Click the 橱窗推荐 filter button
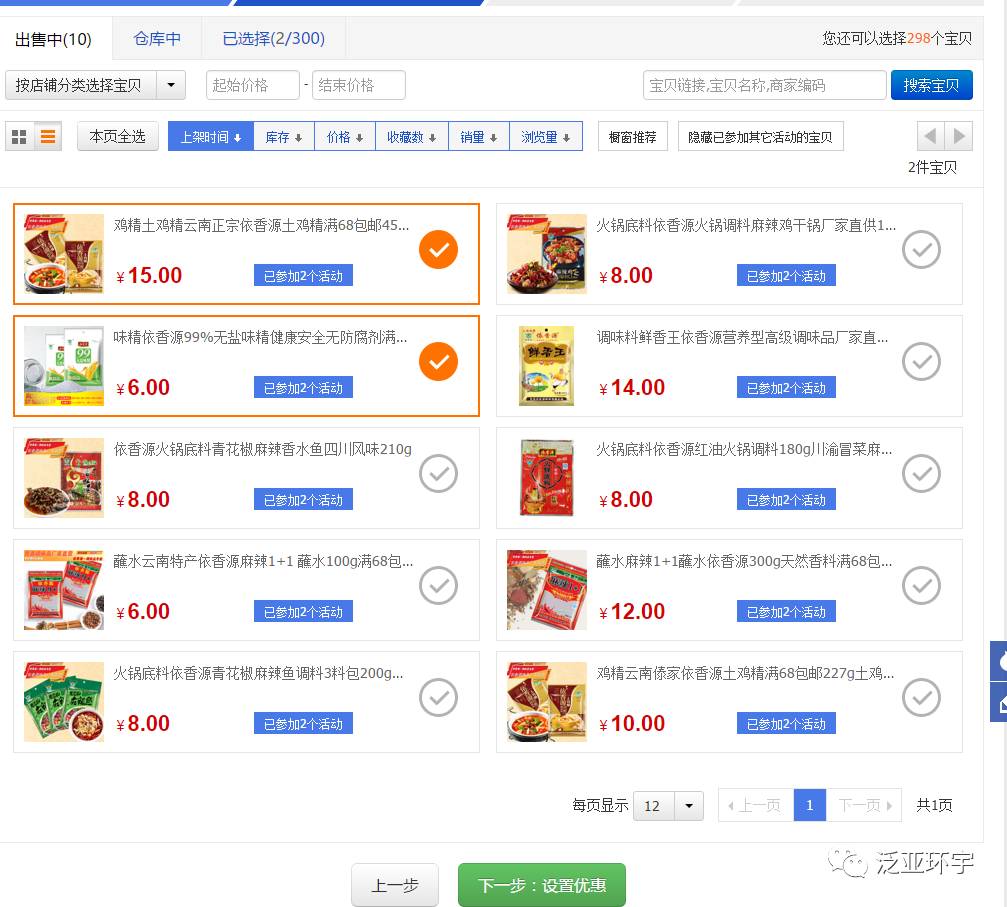 pyautogui.click(x=633, y=136)
